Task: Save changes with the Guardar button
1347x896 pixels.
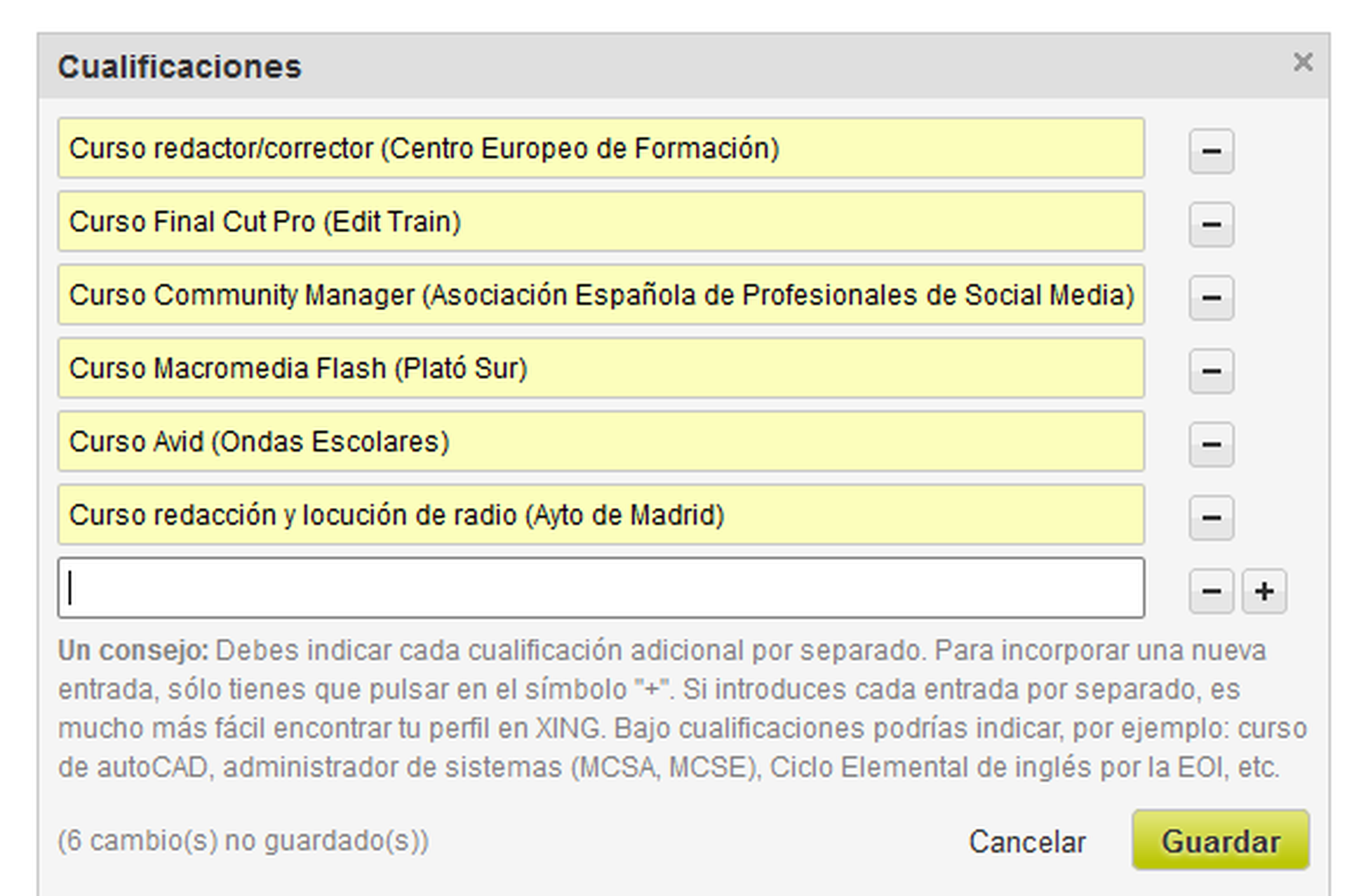Action: pos(1222,840)
